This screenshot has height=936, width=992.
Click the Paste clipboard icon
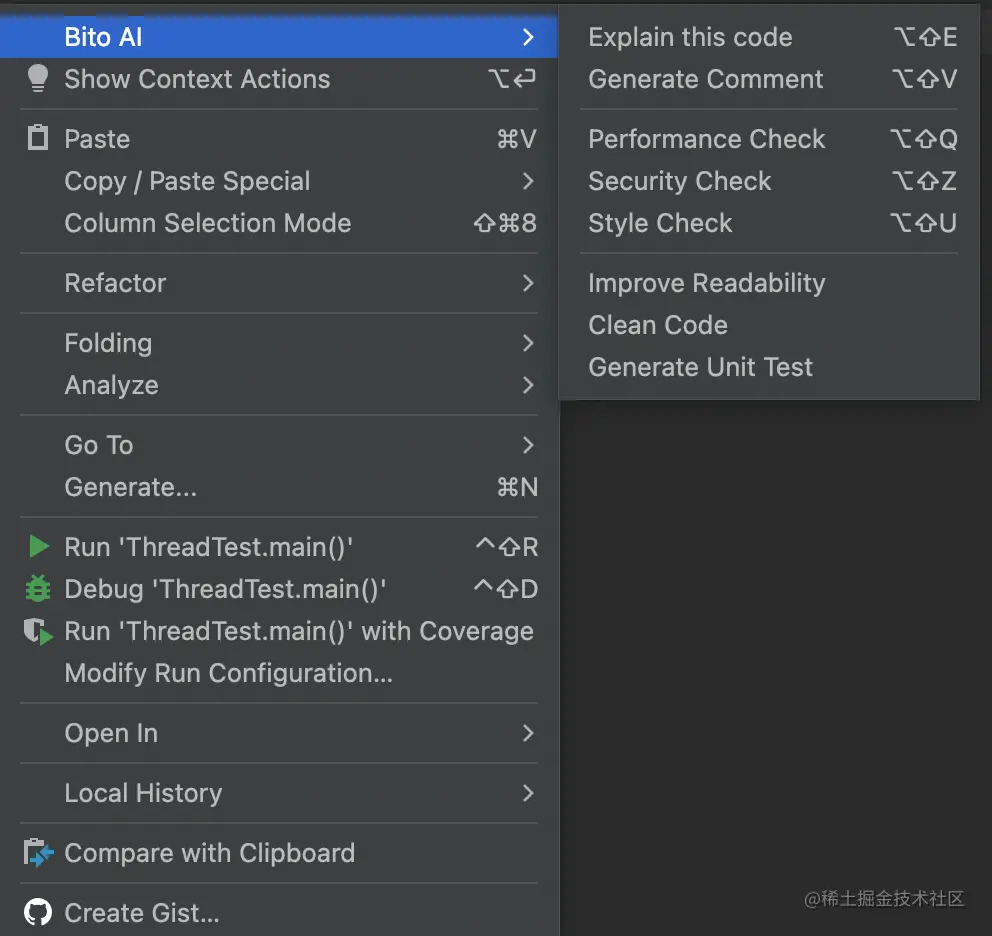click(x=37, y=139)
